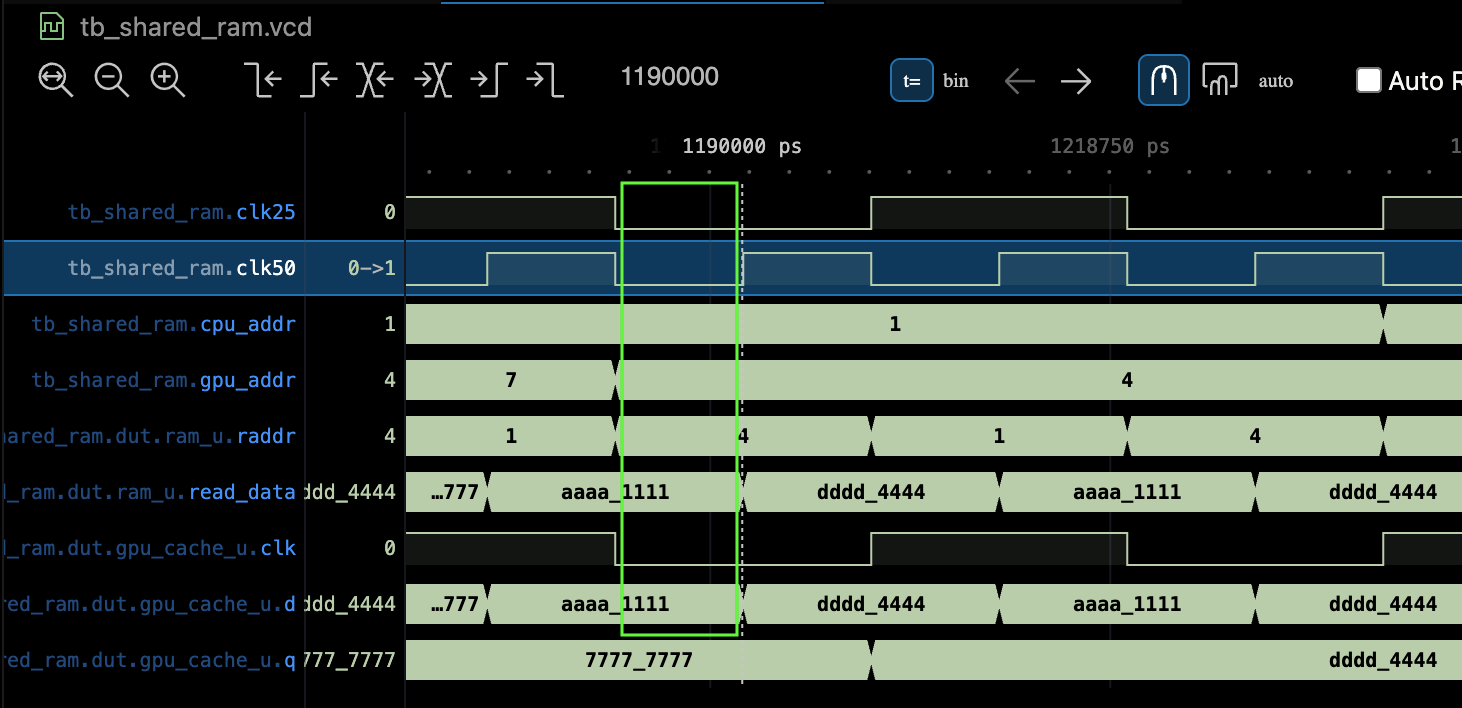Select the tb_shared_ram.gpu_addr signal row
1462x708 pixels.
click(x=163, y=380)
